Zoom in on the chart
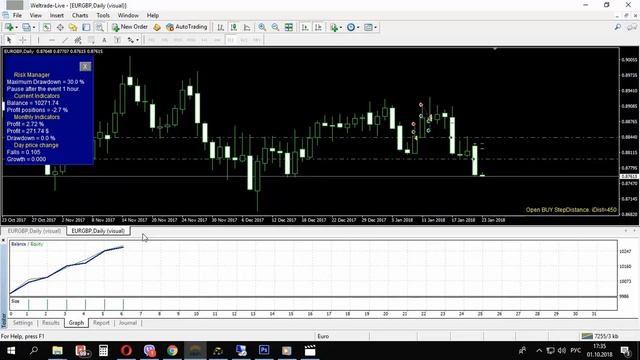This screenshot has height=360, width=640. [262, 27]
